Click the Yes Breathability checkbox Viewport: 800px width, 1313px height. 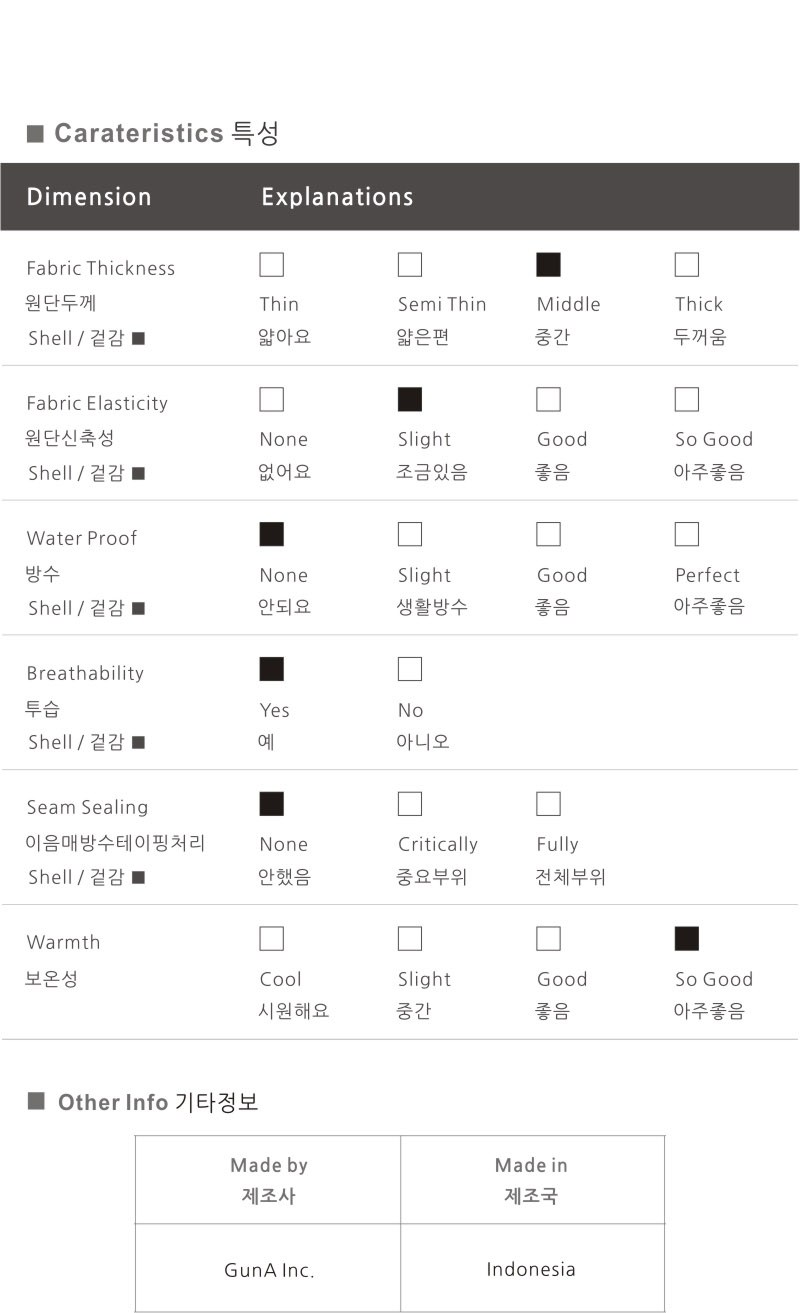(271, 669)
